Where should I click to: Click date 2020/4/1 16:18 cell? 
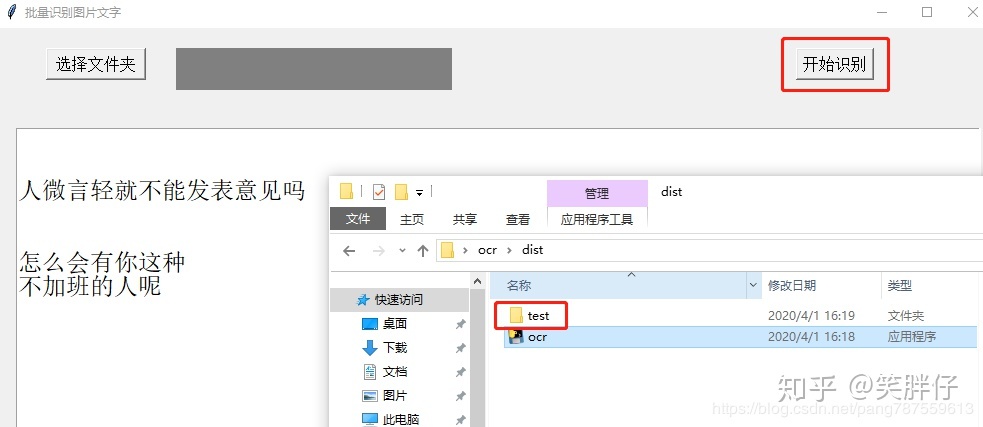click(811, 337)
